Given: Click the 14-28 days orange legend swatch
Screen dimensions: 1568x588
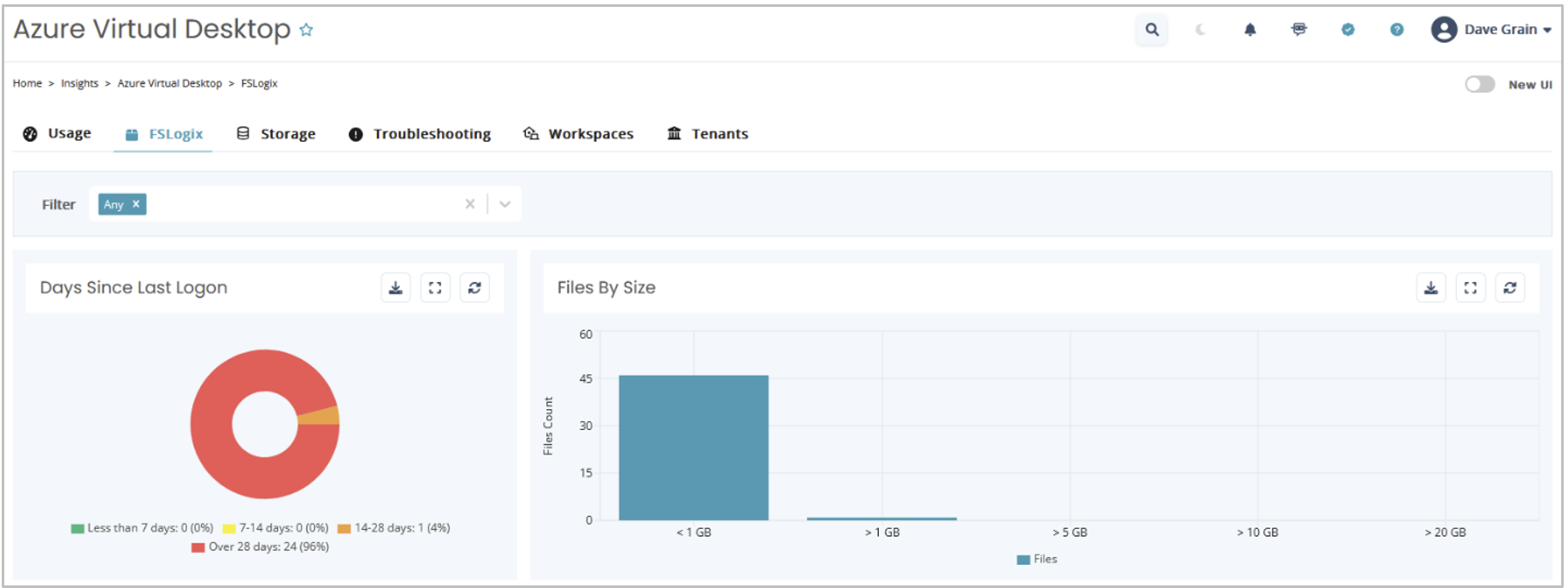Looking at the screenshot, I should coord(345,528).
